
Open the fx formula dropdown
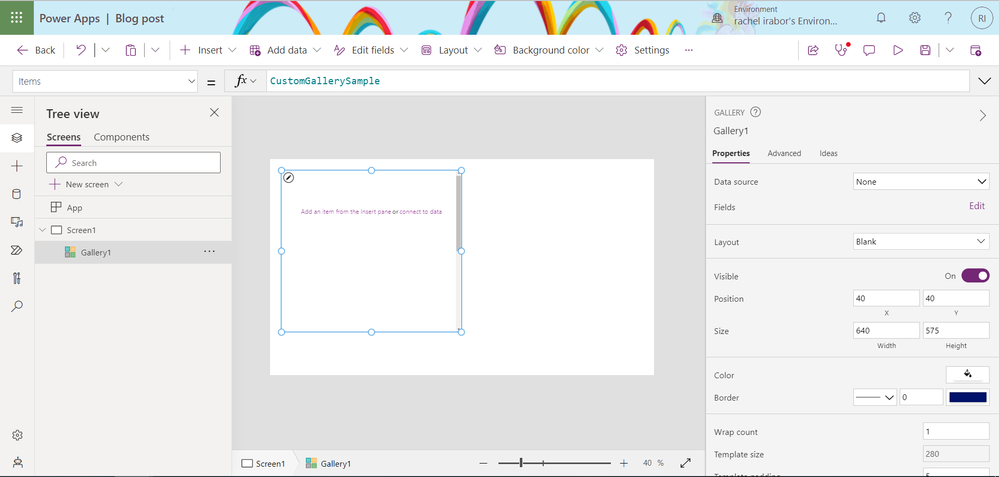246,81
